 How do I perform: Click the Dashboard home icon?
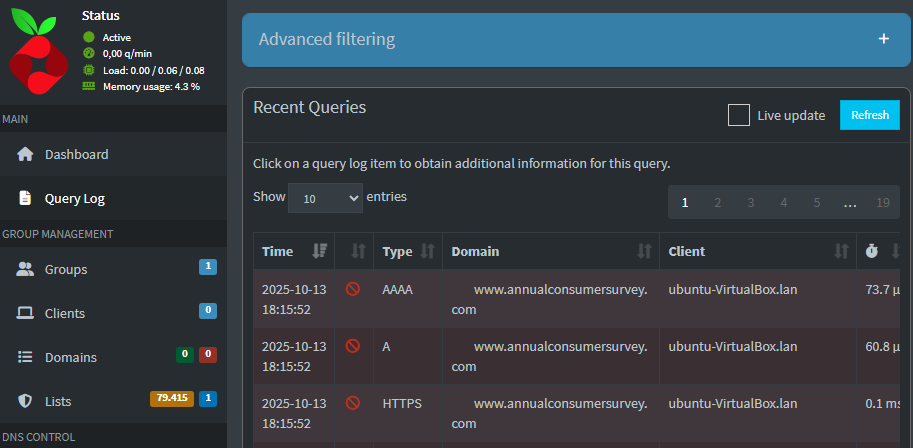click(x=26, y=155)
